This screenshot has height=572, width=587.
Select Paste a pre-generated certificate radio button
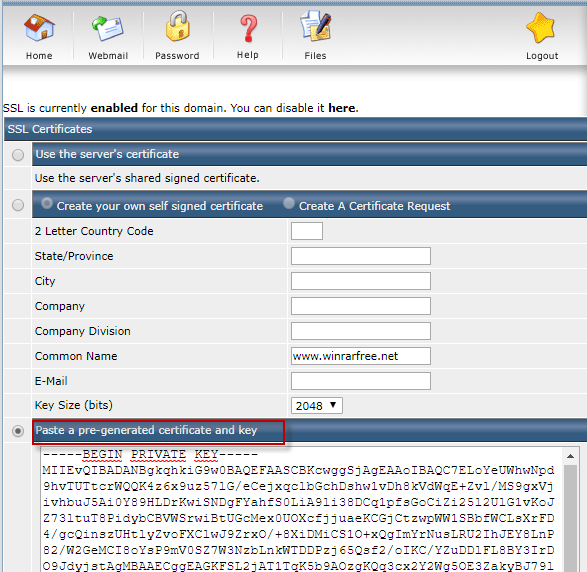pos(18,431)
